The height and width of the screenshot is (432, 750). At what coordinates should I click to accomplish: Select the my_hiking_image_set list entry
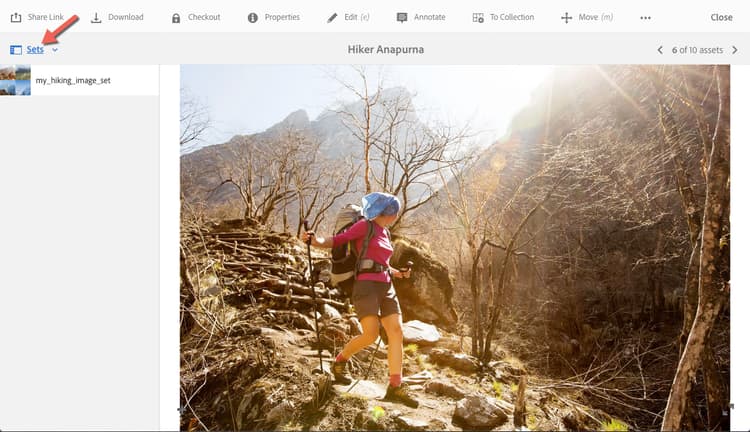tap(79, 80)
